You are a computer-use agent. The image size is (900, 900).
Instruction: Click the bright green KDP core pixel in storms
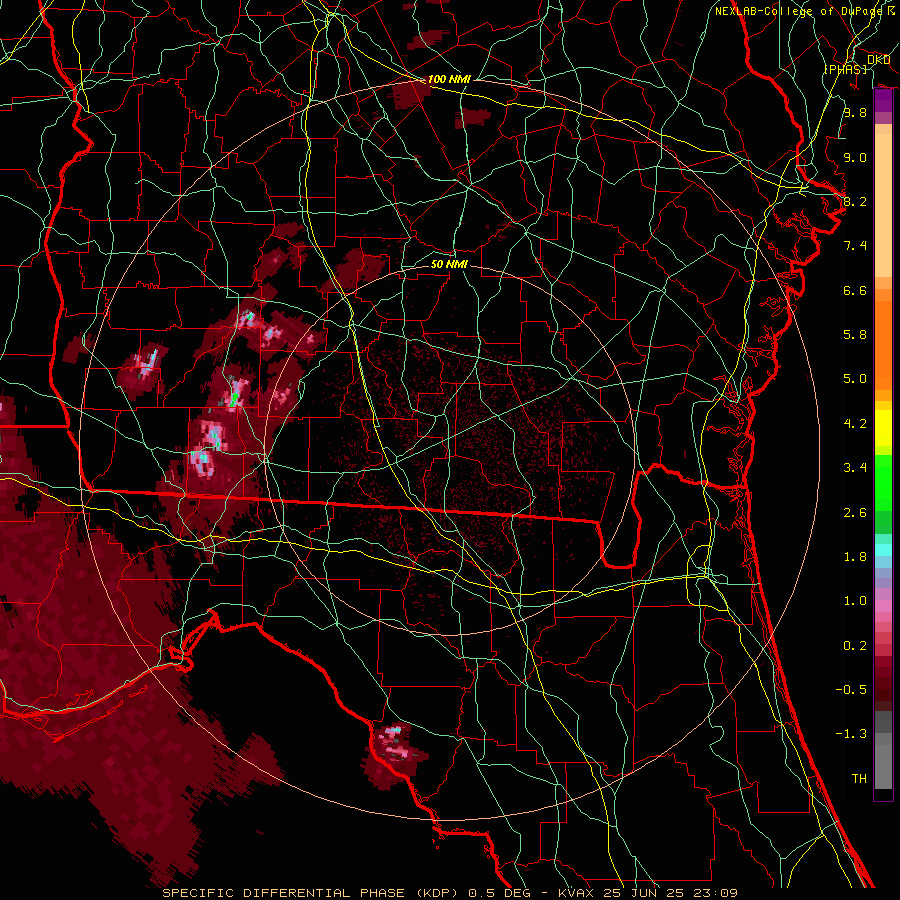tap(234, 398)
